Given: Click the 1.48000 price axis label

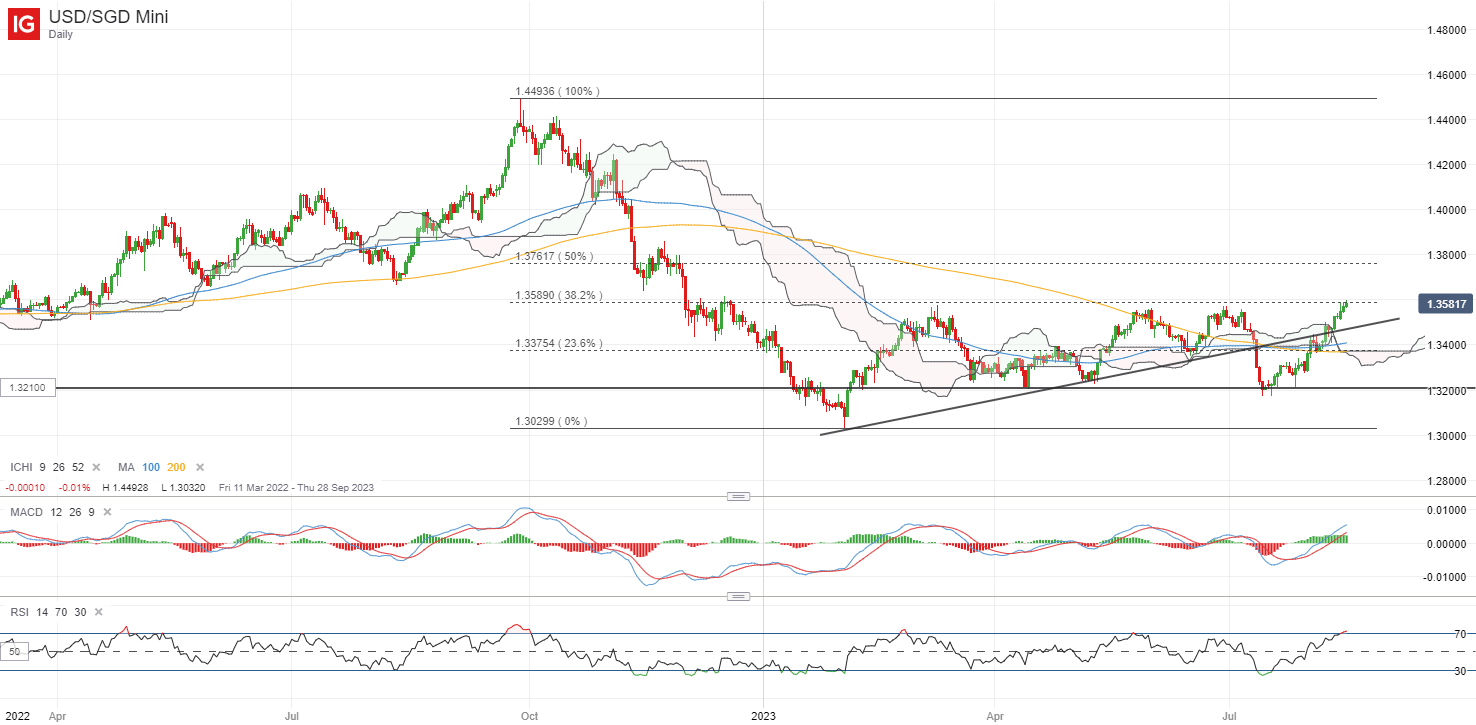Looking at the screenshot, I should click(x=1446, y=30).
